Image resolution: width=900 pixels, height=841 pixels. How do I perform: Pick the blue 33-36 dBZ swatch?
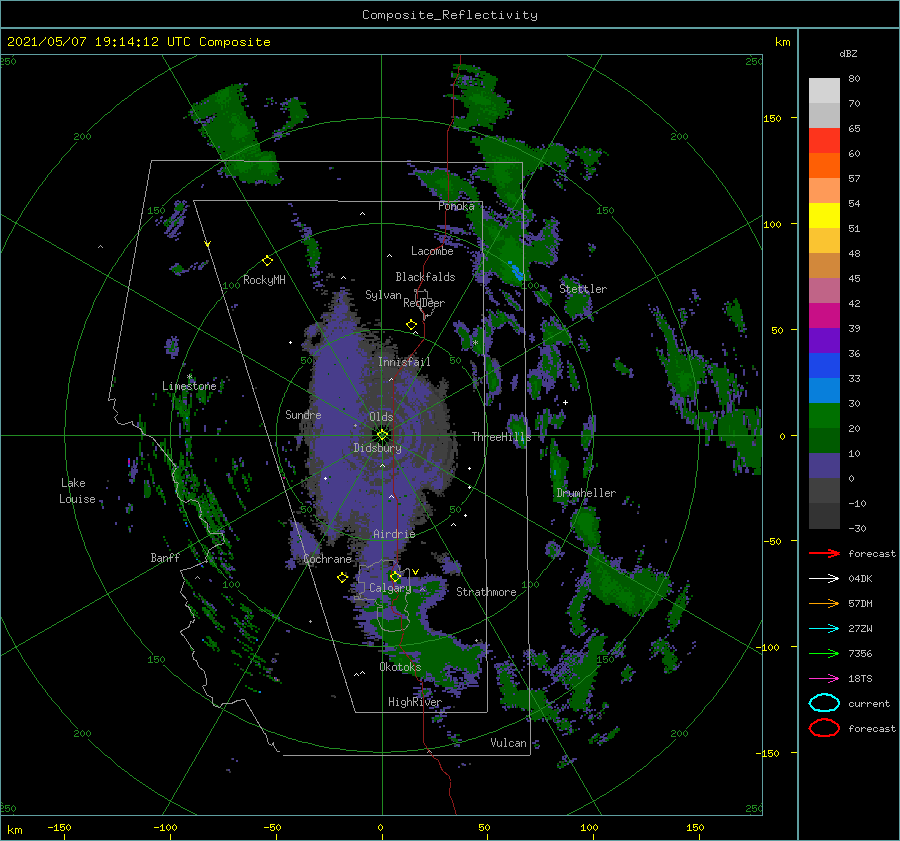click(x=824, y=366)
